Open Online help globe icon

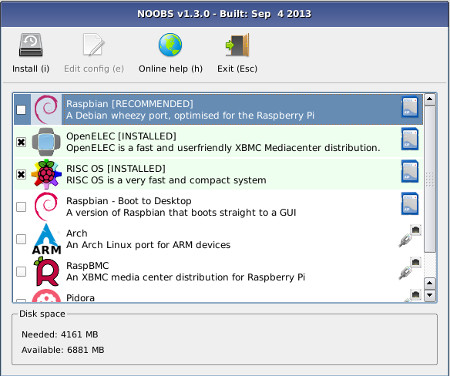click(170, 45)
